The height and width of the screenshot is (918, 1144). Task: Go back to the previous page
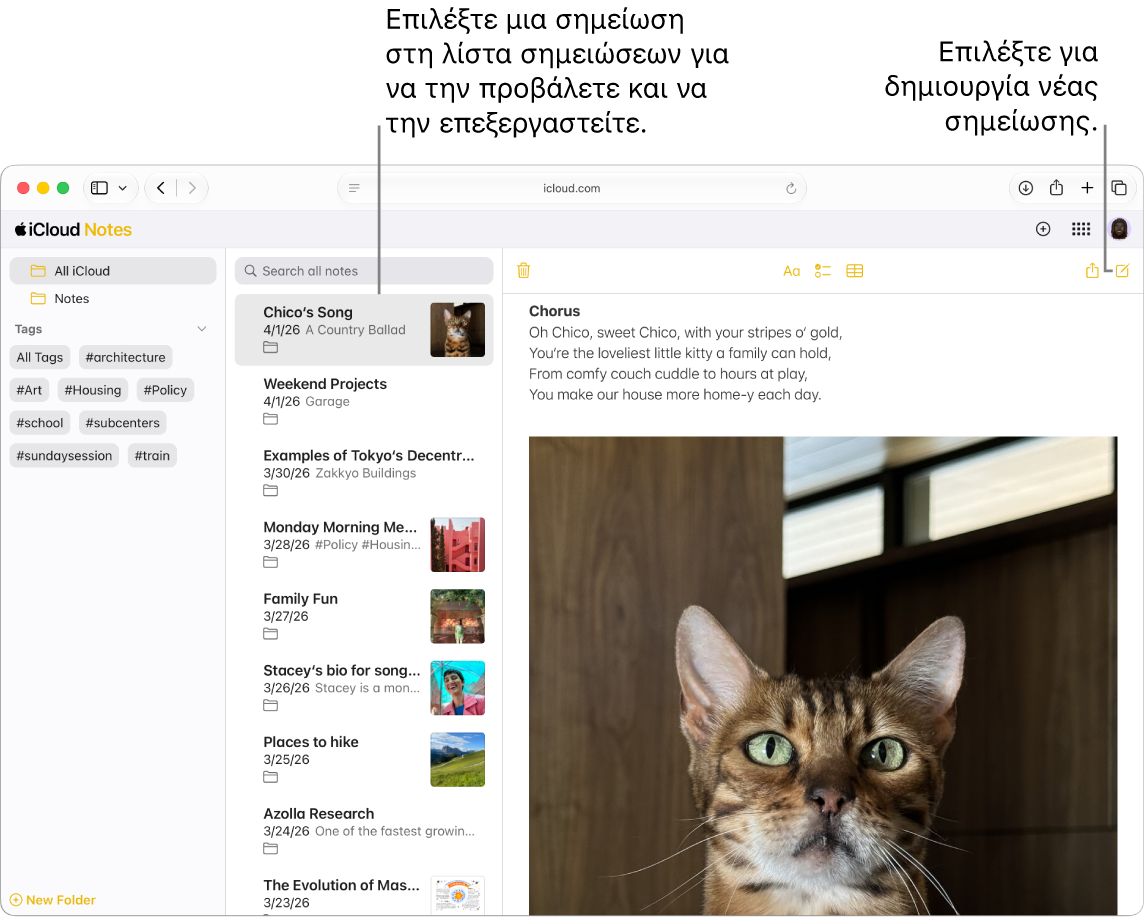161,188
